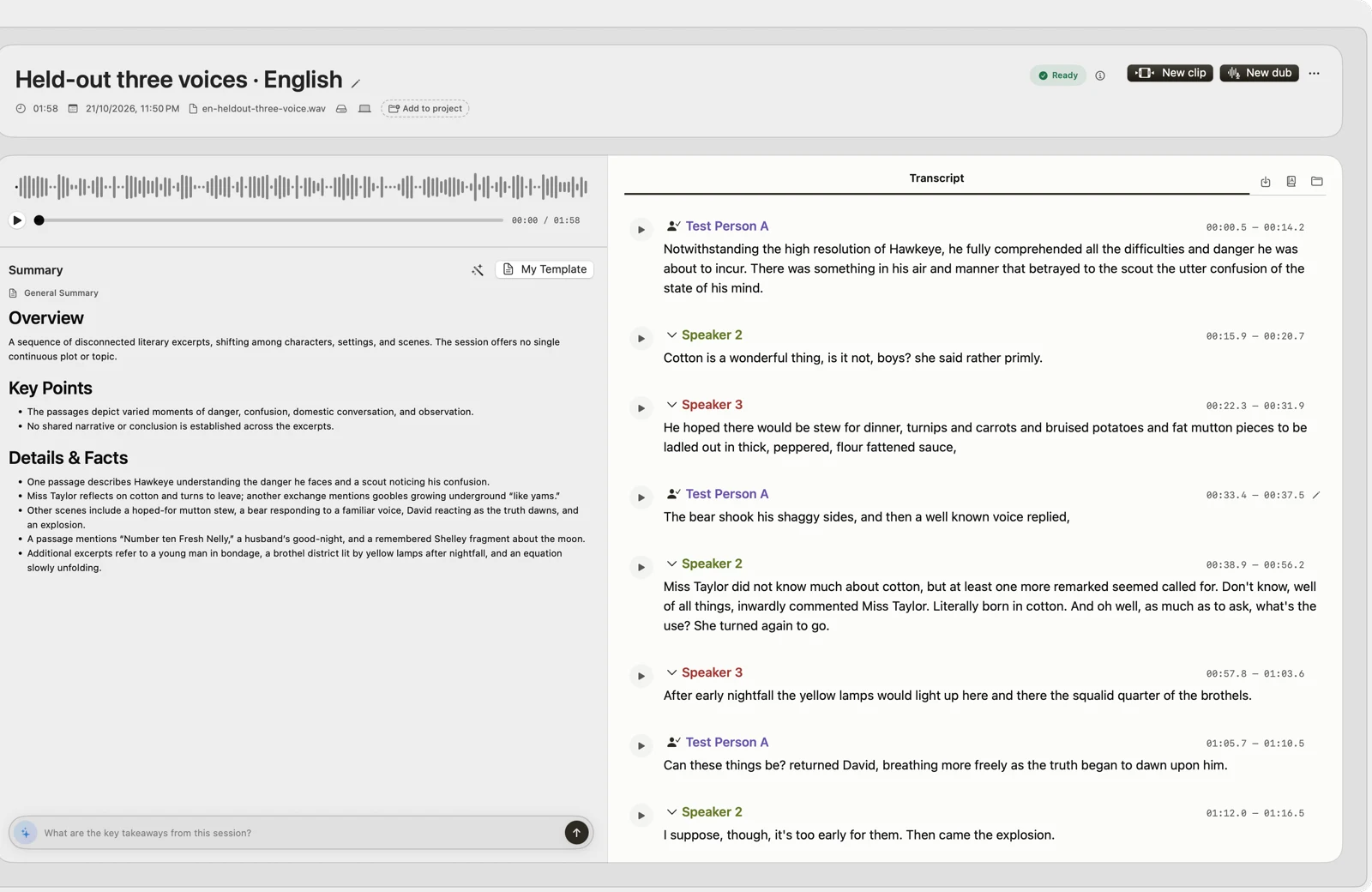
Task: Play the segment about the bear
Action: click(x=641, y=497)
